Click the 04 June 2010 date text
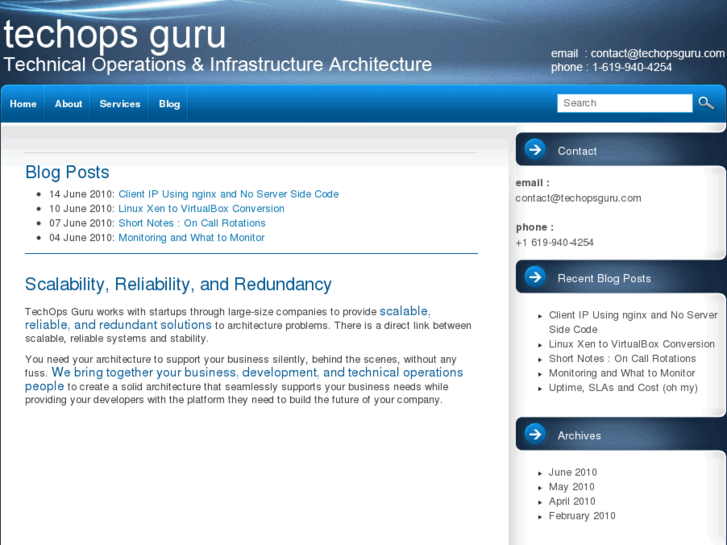This screenshot has width=727, height=545. tap(82, 237)
